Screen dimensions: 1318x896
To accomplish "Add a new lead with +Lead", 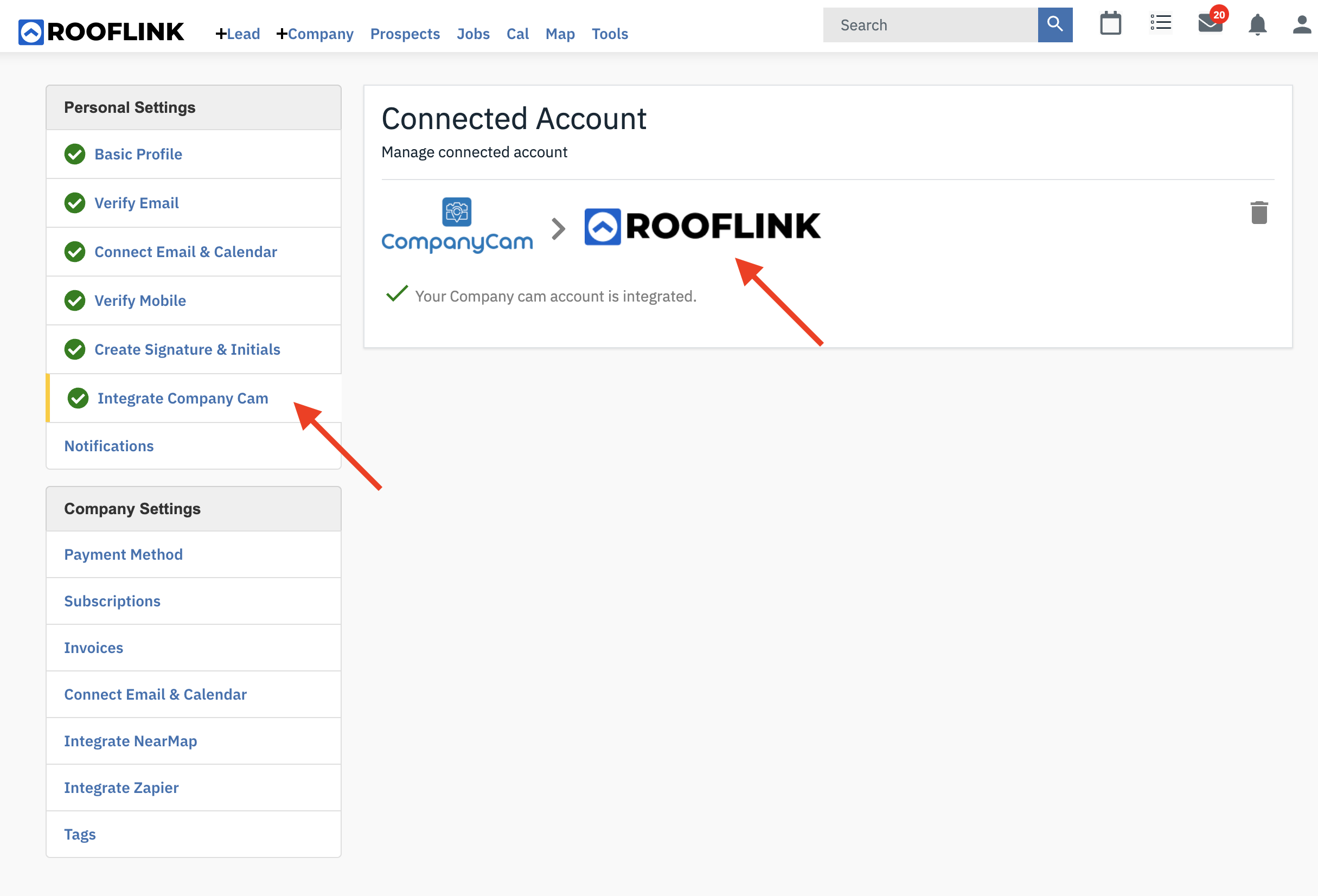I will coord(237,34).
